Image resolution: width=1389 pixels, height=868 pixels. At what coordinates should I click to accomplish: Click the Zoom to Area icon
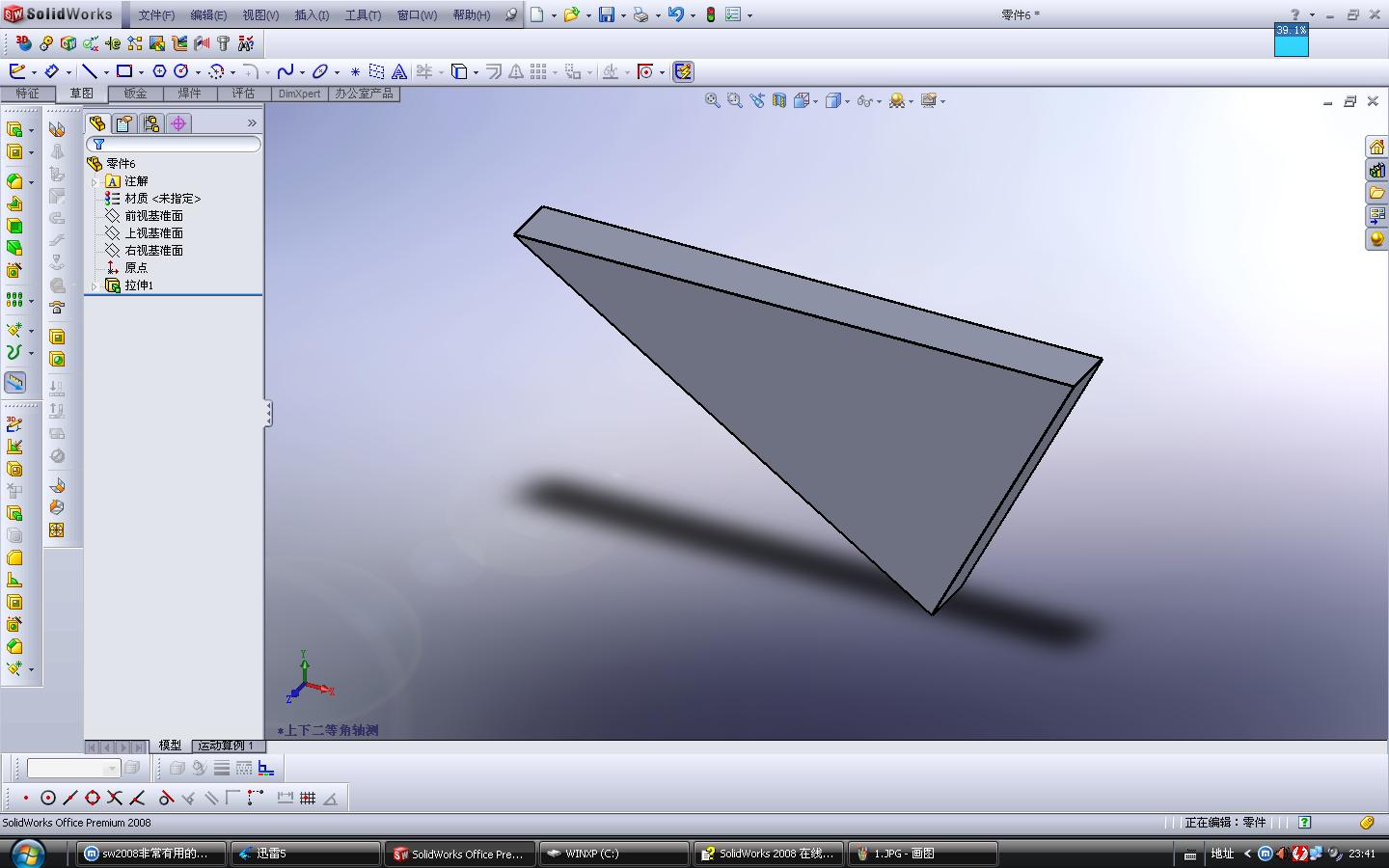(x=734, y=100)
